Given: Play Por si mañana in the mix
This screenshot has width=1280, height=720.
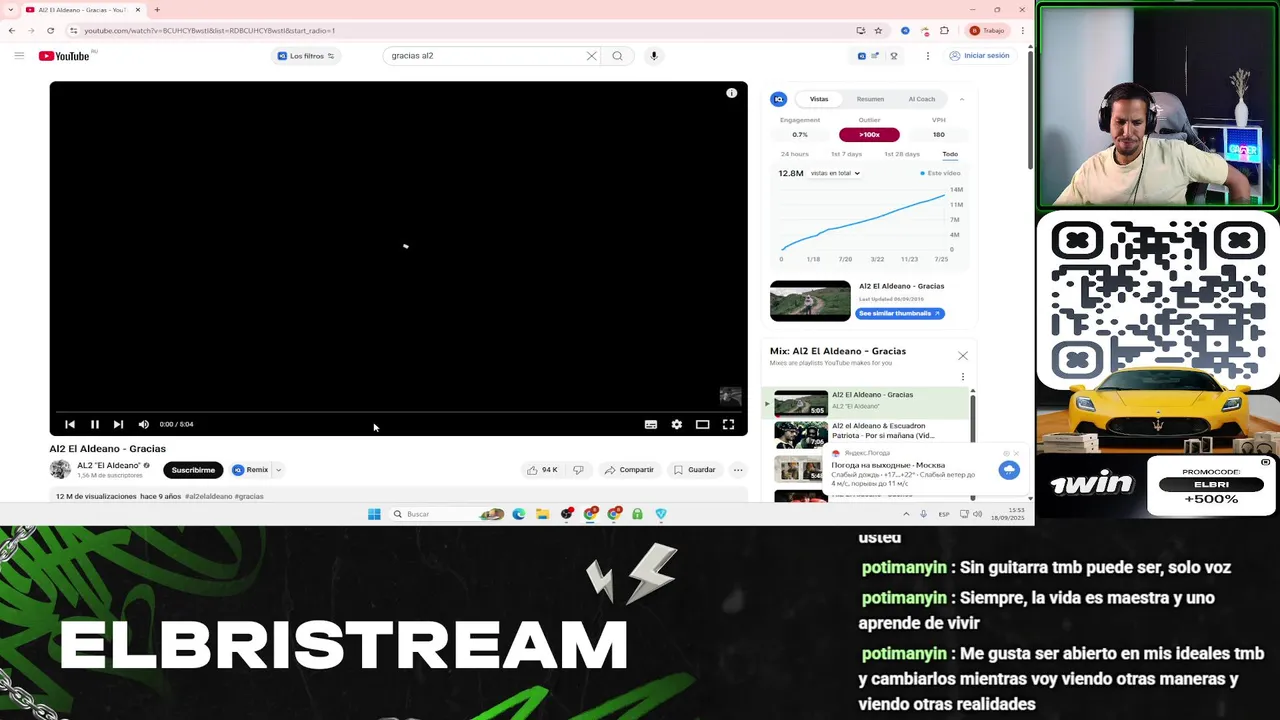Looking at the screenshot, I should pos(867,435).
